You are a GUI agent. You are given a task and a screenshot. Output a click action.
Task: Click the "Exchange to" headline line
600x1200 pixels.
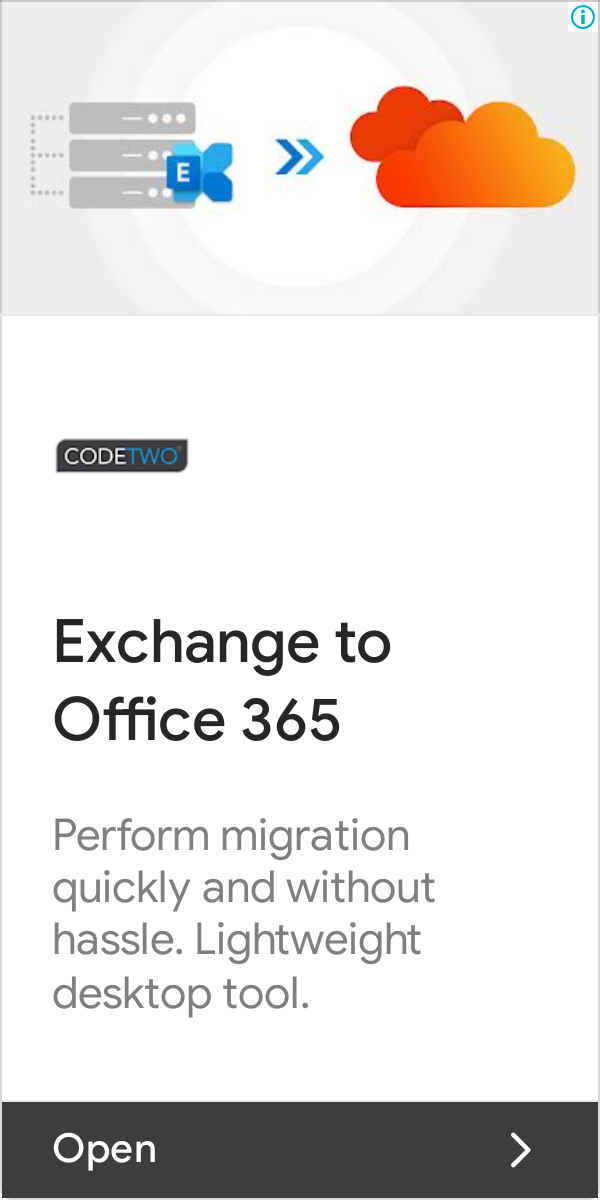(222, 643)
